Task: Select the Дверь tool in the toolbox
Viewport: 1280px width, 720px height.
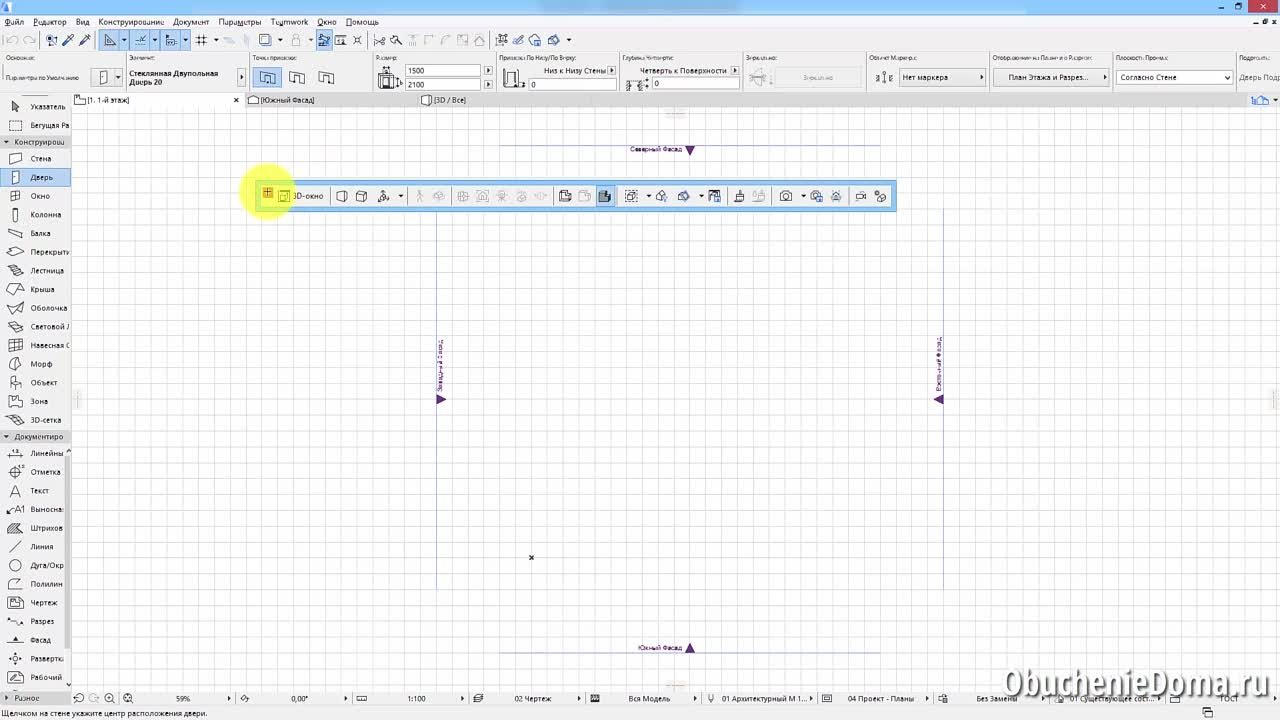Action: [x=40, y=176]
